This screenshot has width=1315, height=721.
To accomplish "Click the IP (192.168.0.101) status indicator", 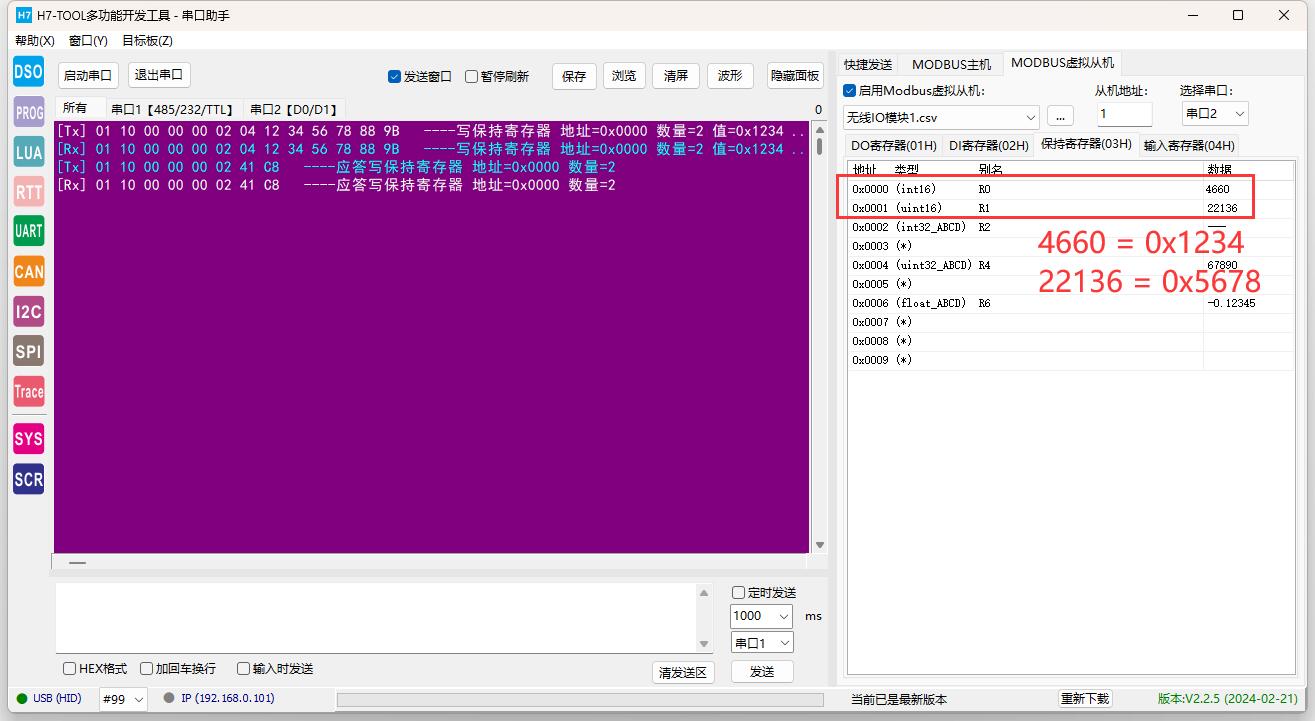I will [219, 698].
